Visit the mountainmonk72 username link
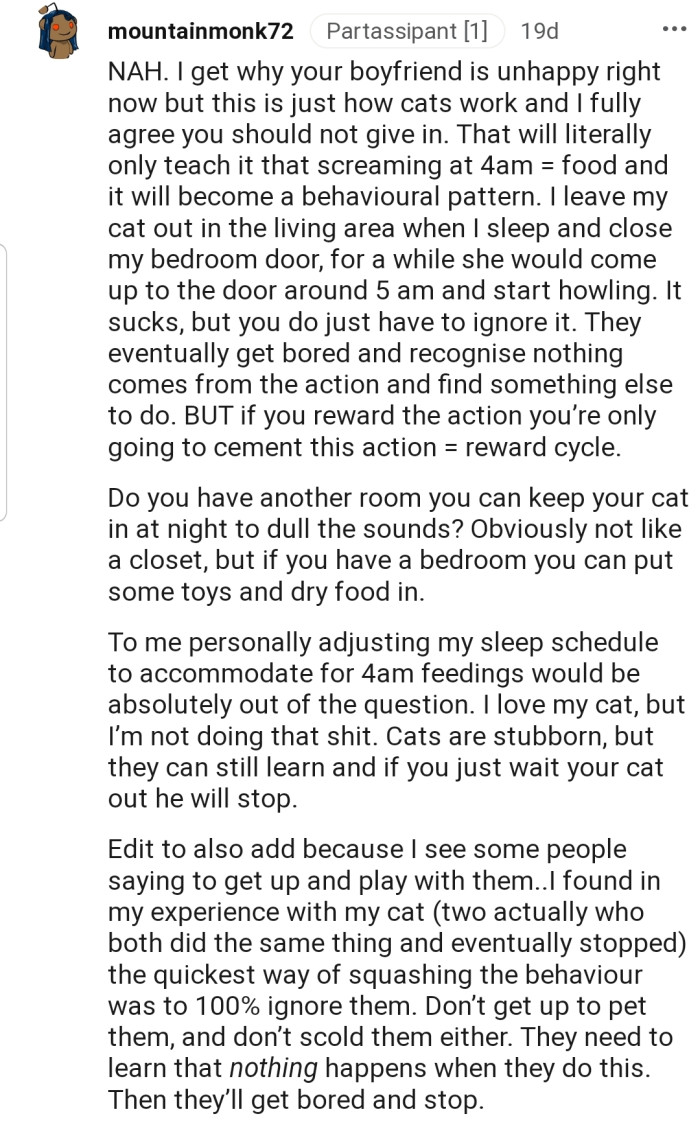 200,31
